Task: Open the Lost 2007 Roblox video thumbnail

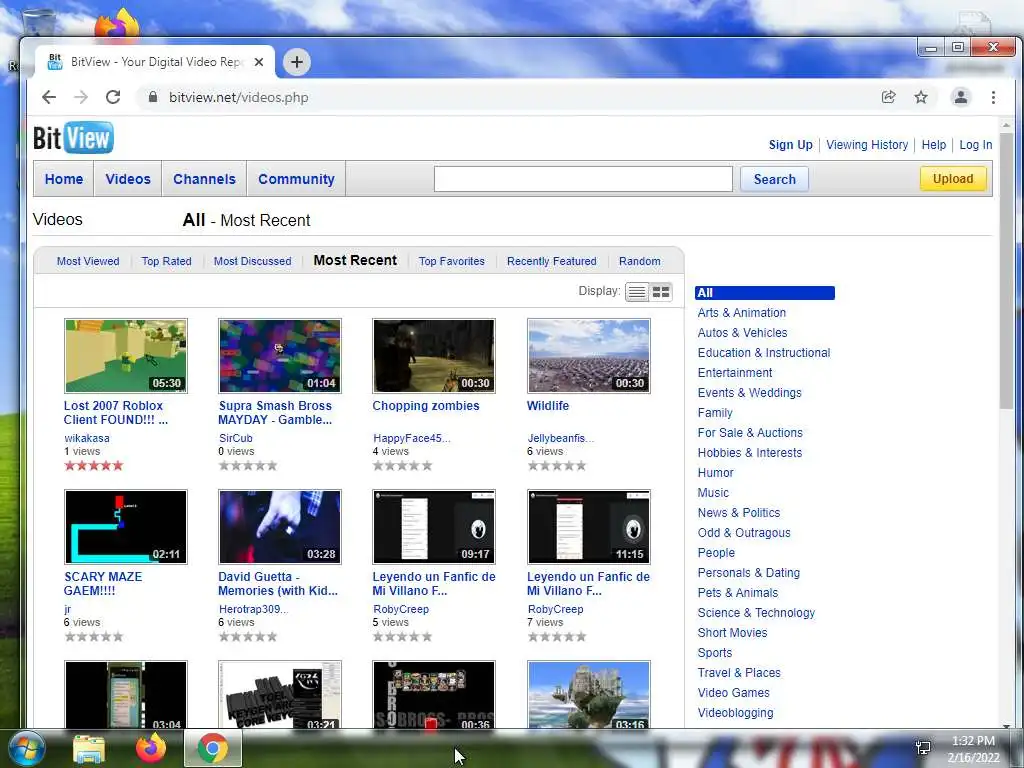Action: [x=126, y=356]
